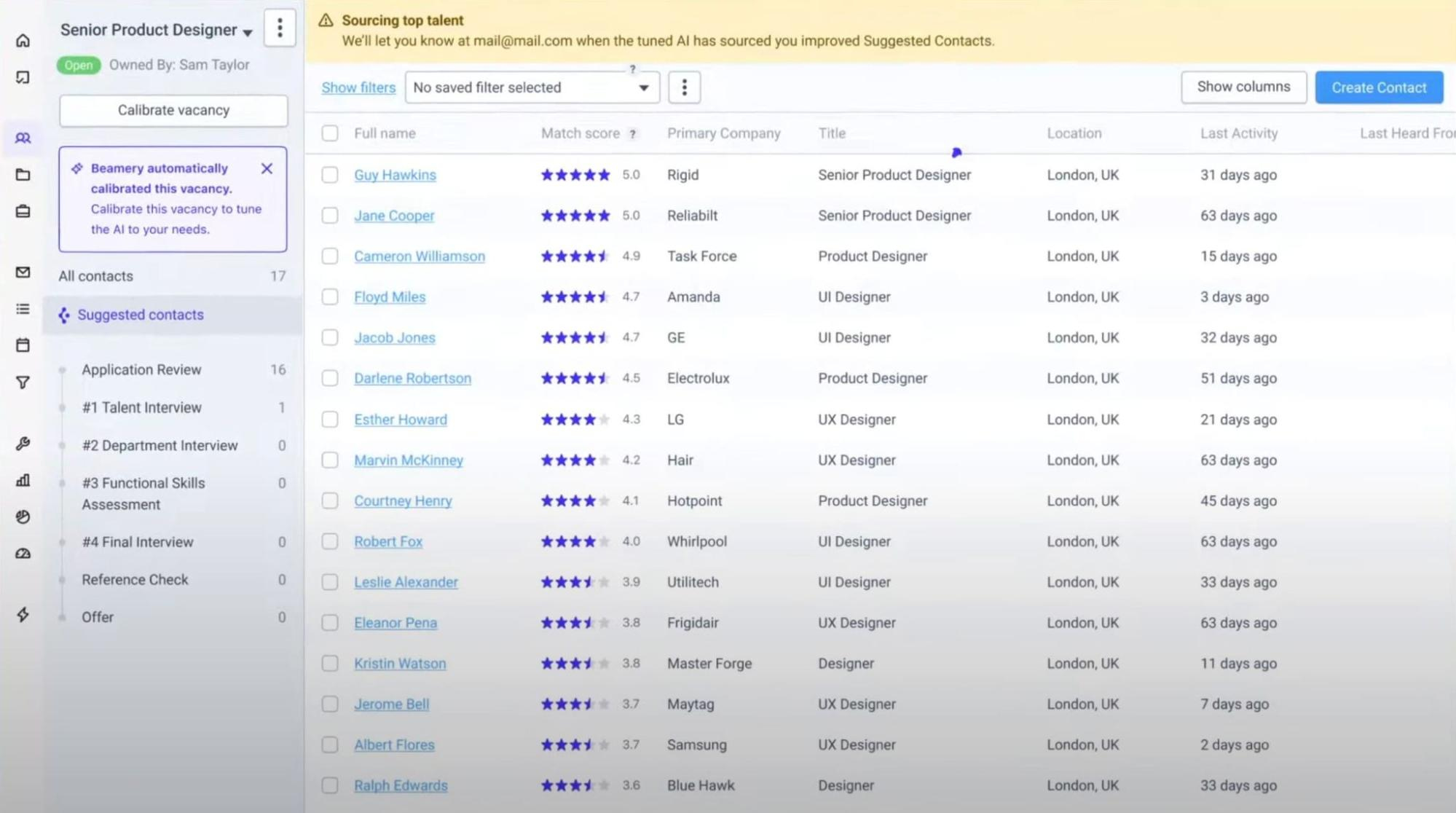This screenshot has height=813, width=1456.
Task: Open the vacancy three-dot options menu
Action: click(280, 27)
